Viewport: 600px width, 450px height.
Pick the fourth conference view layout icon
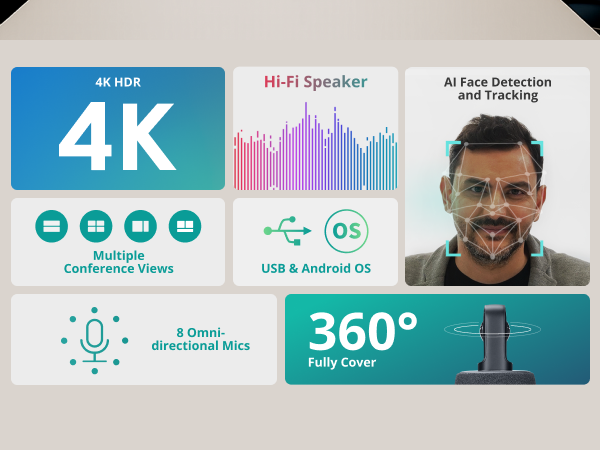185,227
